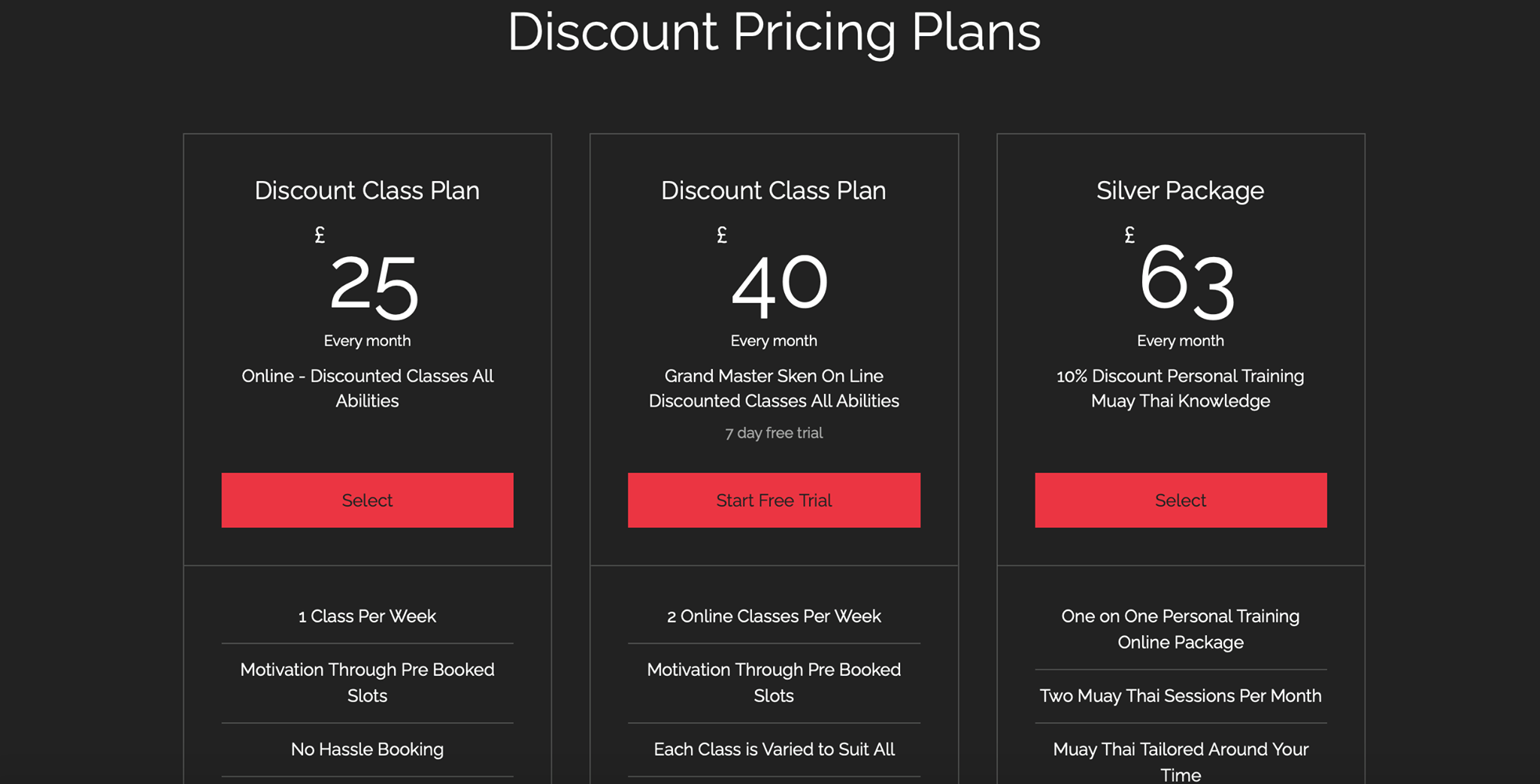
Task: Click 10% Discount Personal Training description
Action: pyautogui.click(x=1181, y=389)
